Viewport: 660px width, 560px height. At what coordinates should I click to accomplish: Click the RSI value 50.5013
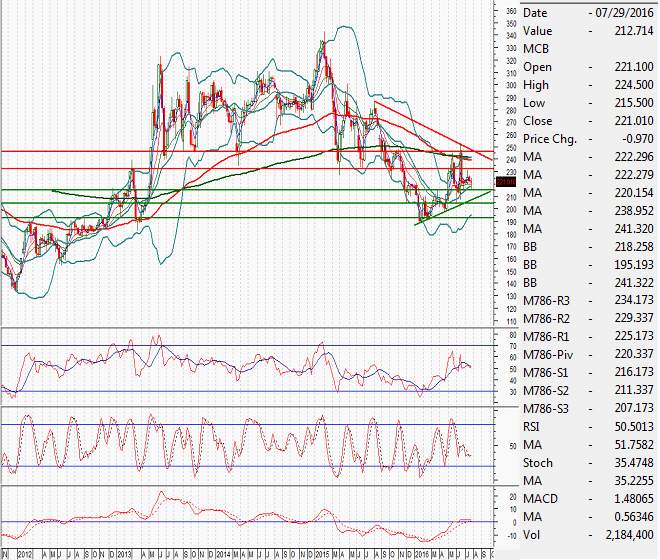point(633,427)
